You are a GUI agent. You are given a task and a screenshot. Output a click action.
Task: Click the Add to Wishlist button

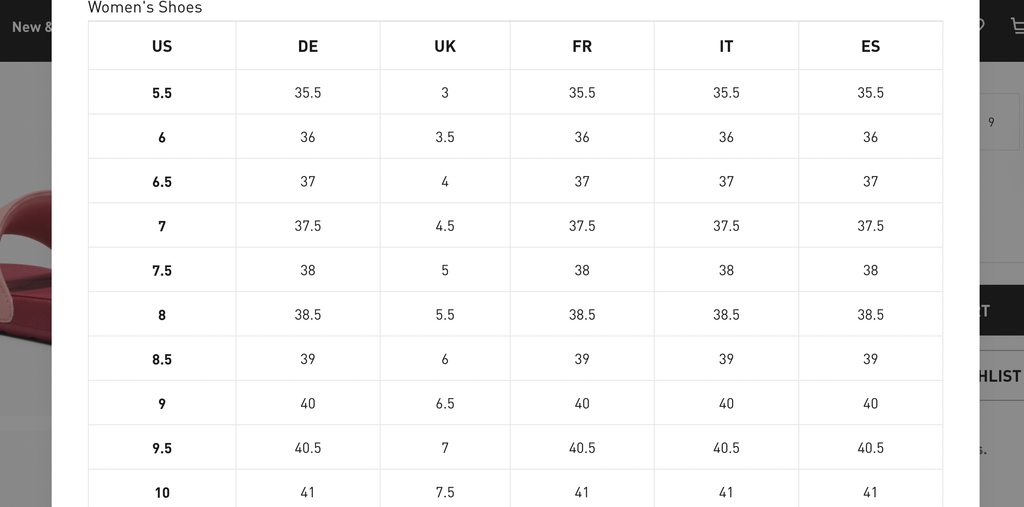1000,376
